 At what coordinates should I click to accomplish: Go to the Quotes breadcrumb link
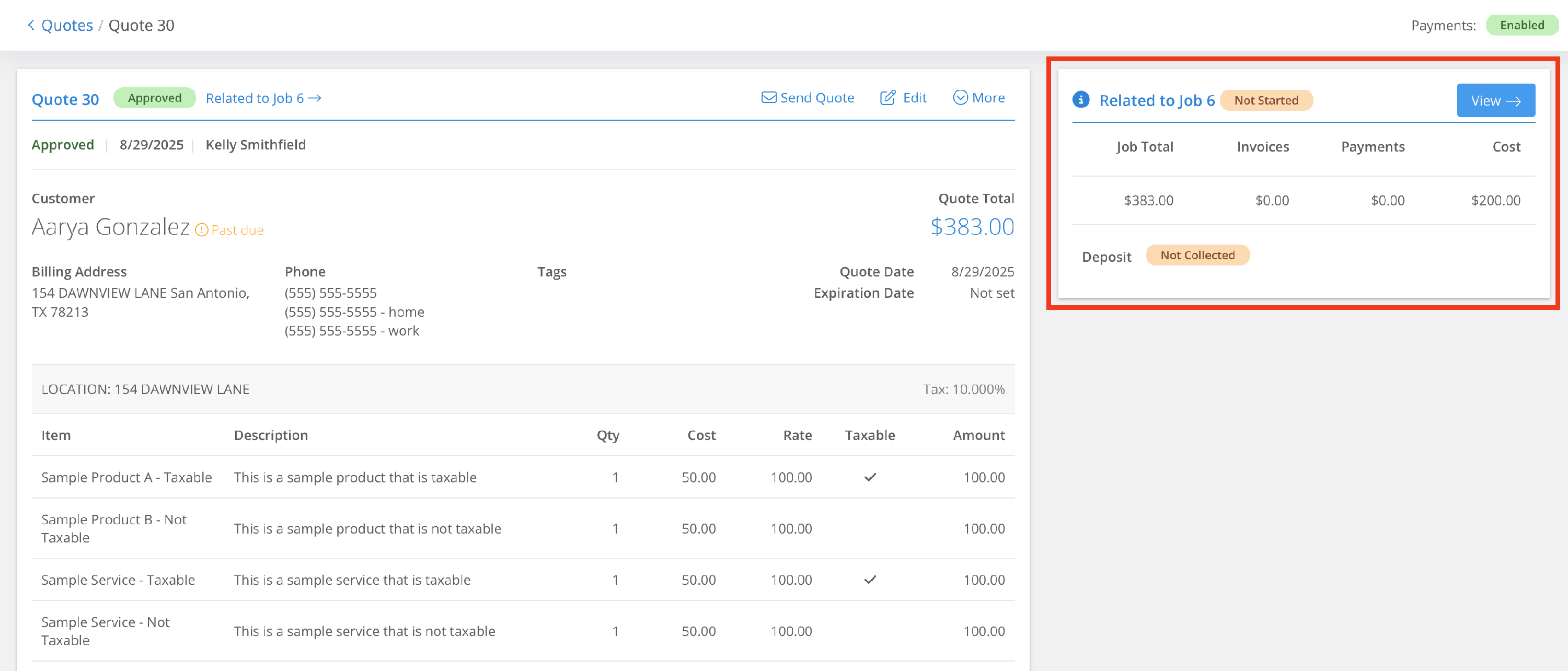coord(67,25)
